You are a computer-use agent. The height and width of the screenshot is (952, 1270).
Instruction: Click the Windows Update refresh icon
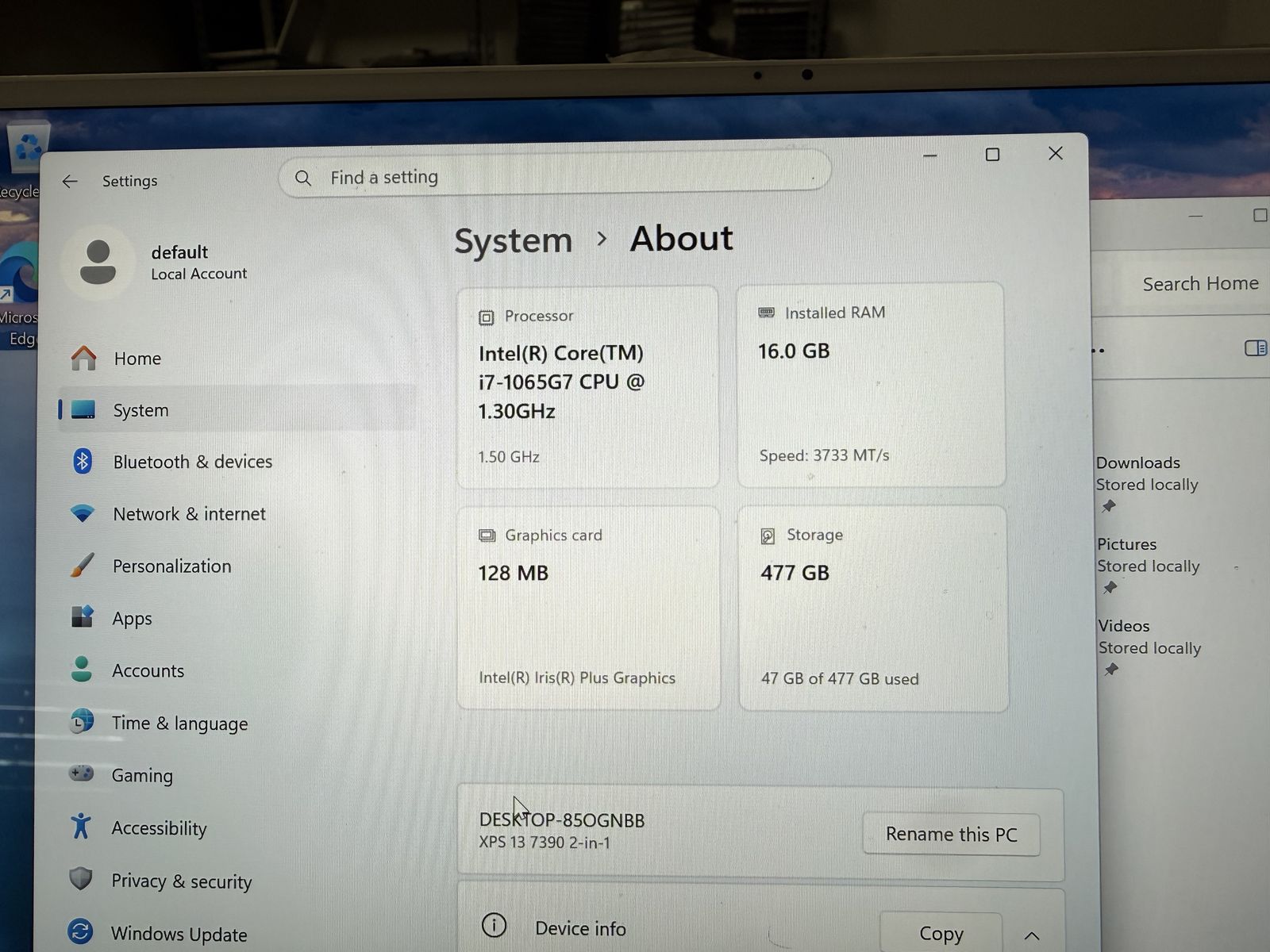point(80,931)
